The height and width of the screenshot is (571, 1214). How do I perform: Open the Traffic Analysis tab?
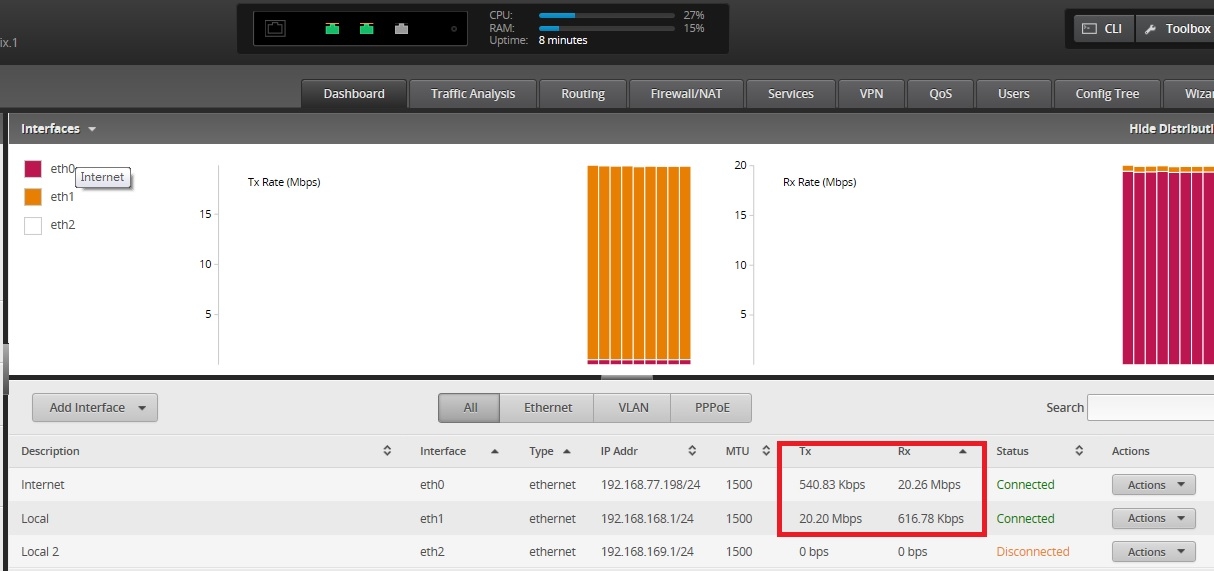point(473,94)
